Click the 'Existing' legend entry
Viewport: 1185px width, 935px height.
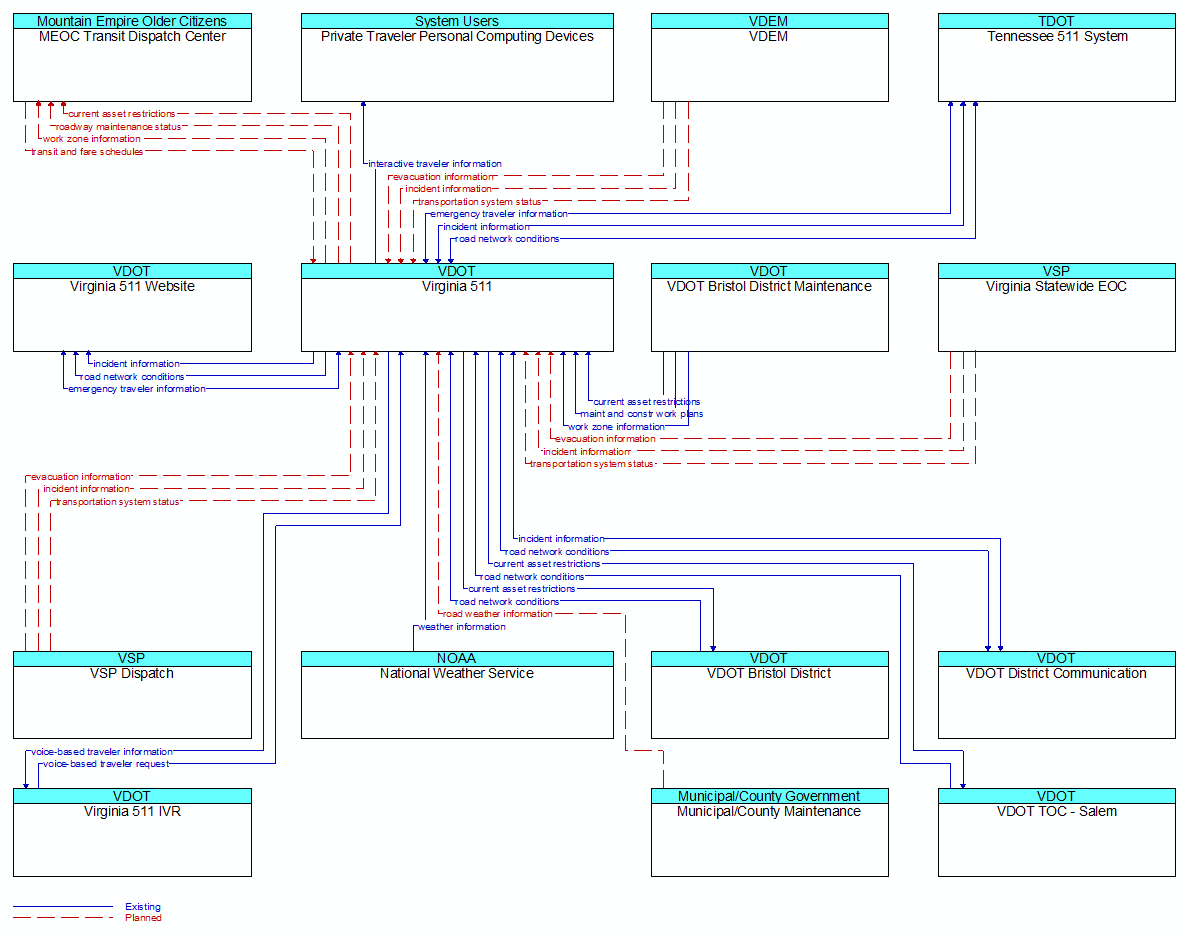click(x=143, y=907)
